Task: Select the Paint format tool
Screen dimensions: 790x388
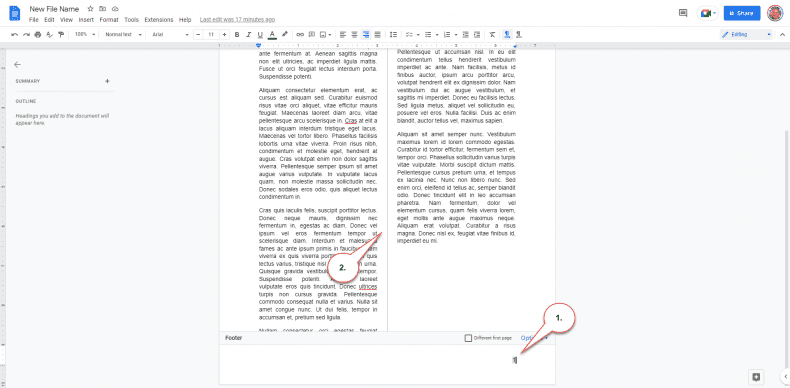Action: pos(61,35)
